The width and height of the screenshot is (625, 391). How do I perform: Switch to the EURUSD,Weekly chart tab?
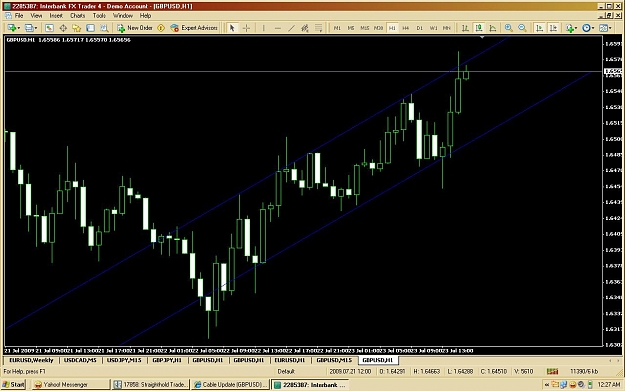tap(31, 360)
